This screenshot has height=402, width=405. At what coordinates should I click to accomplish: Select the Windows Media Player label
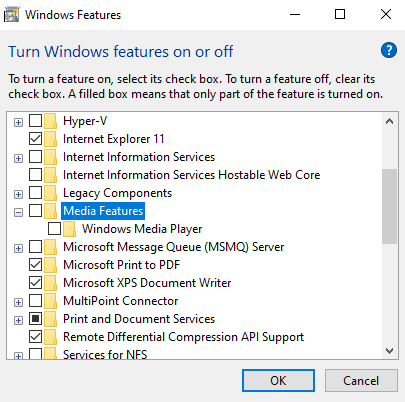click(x=142, y=229)
